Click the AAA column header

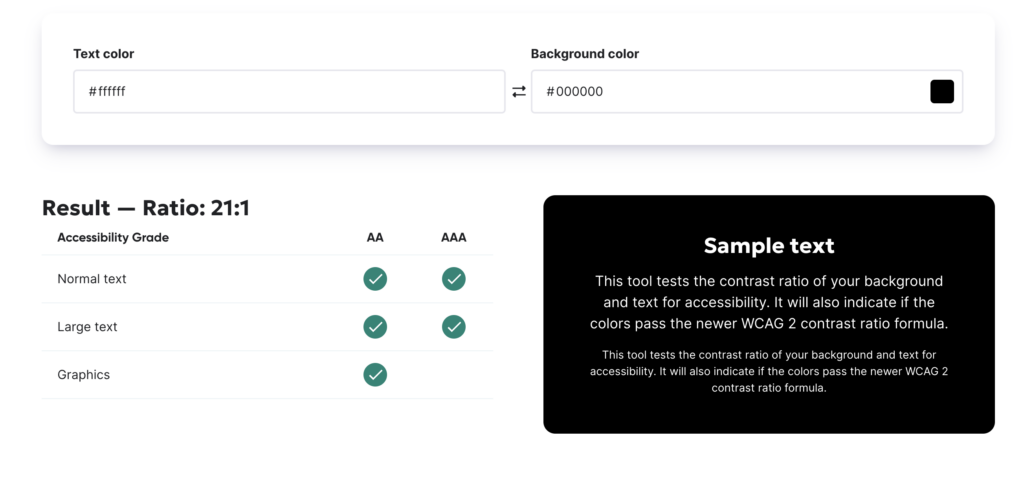coord(453,238)
